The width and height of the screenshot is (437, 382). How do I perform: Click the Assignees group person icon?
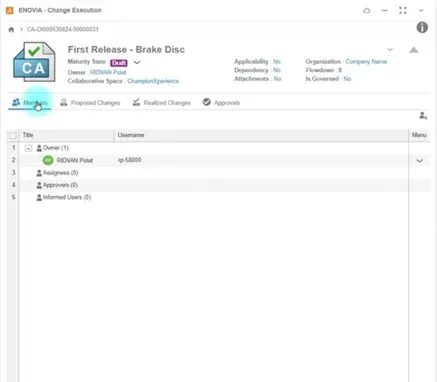click(39, 173)
